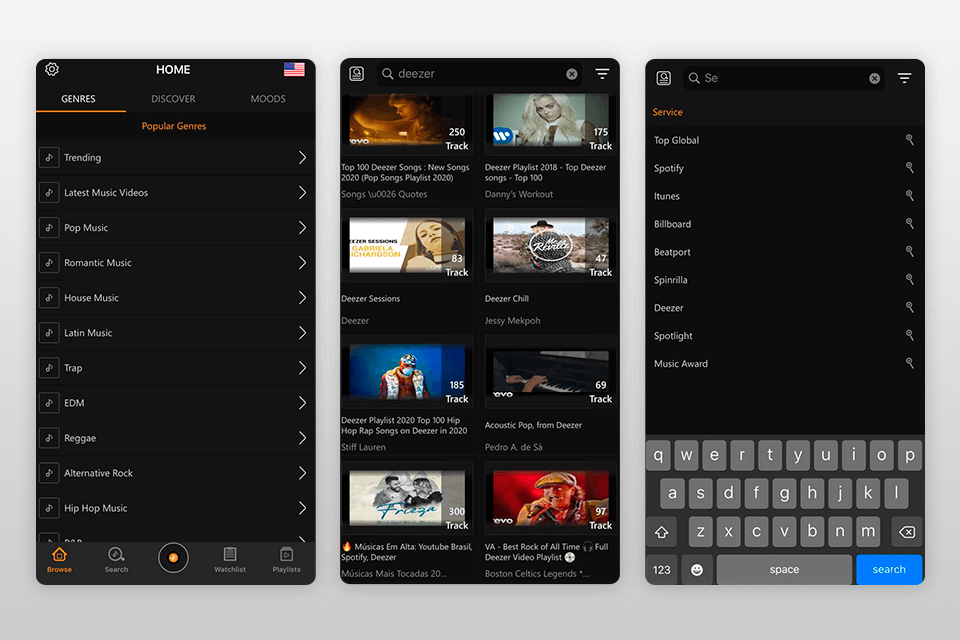Open the Playlists icon in bottom navigation
This screenshot has height=640, width=960.
286,558
